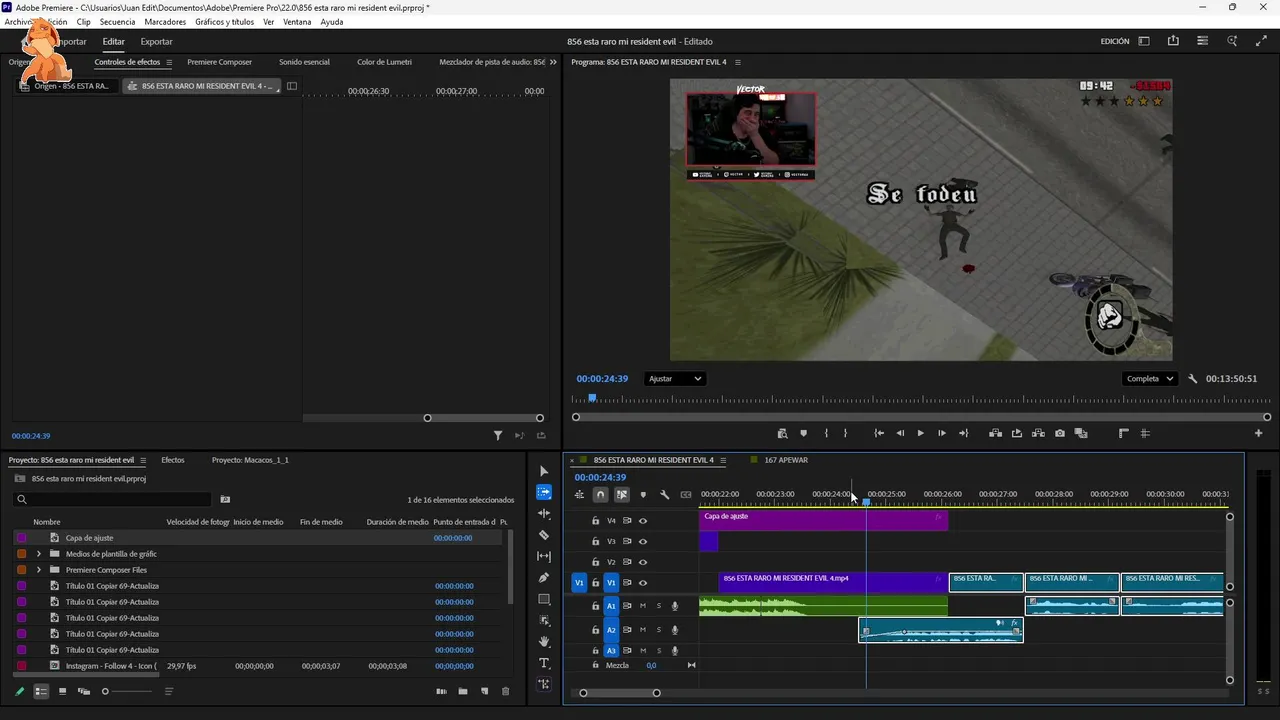
Task: Select 856 ESTA RARO MI RESIDENT EVIL 4.mp4 clip
Action: 832,582
